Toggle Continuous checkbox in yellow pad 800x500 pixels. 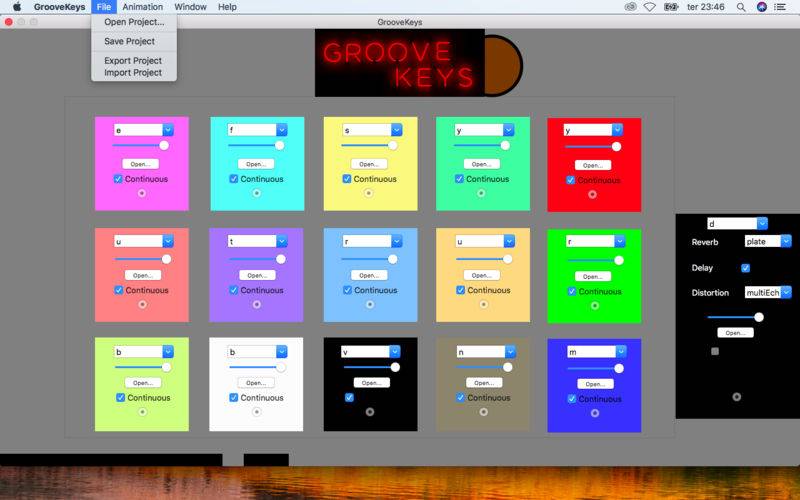click(347, 179)
